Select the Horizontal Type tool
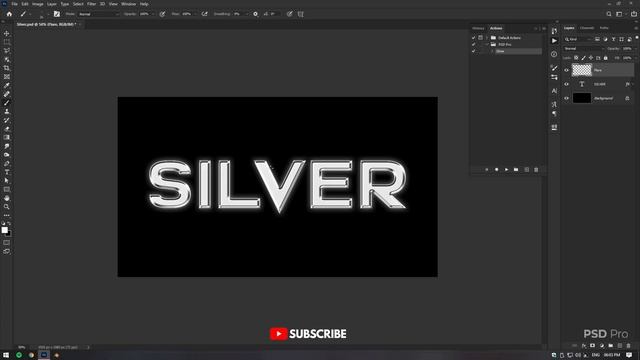 (x=7, y=172)
